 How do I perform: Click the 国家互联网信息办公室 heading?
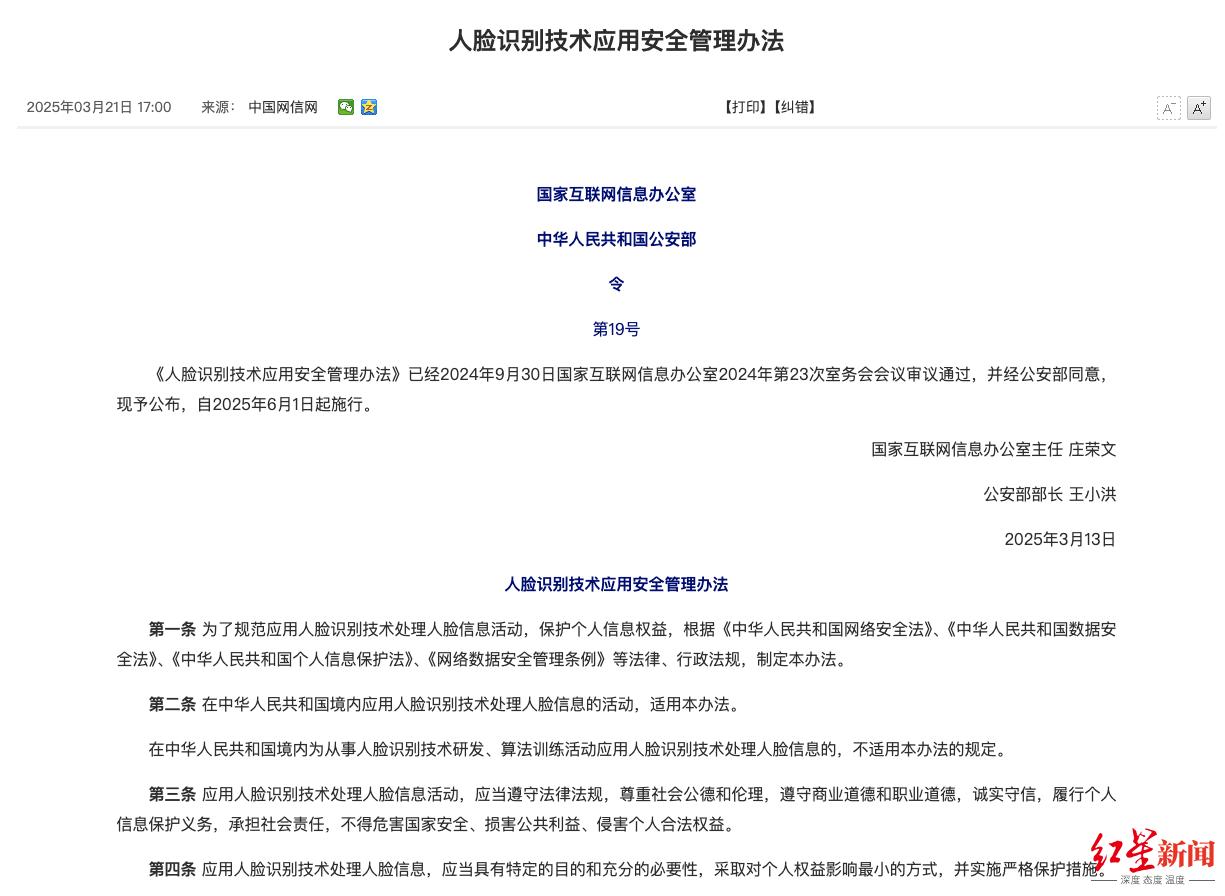(x=616, y=194)
